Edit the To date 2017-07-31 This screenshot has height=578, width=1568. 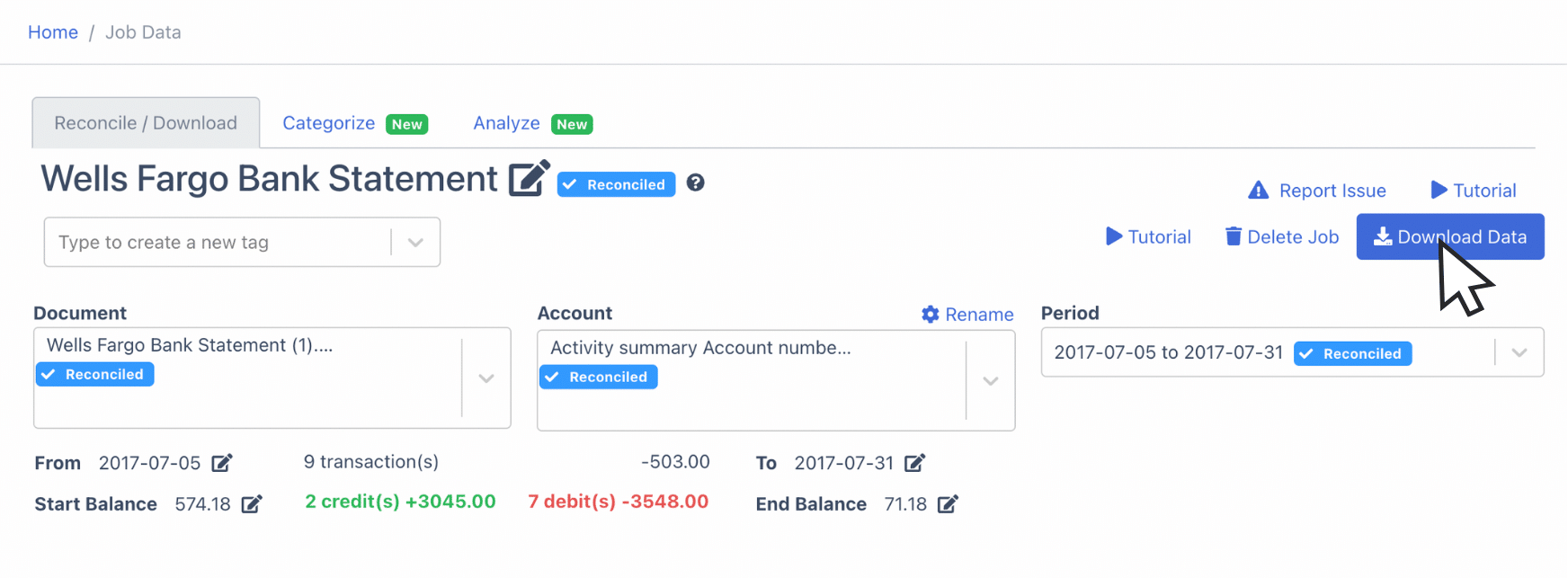(x=916, y=462)
